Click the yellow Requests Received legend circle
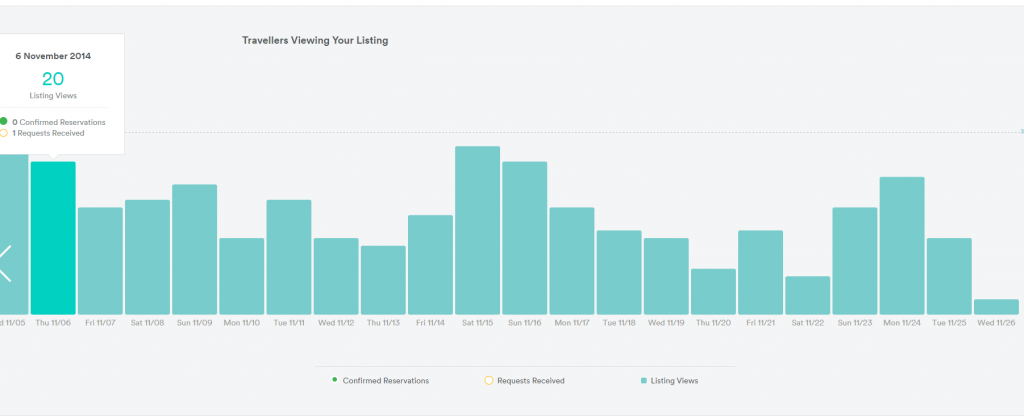 [488, 380]
